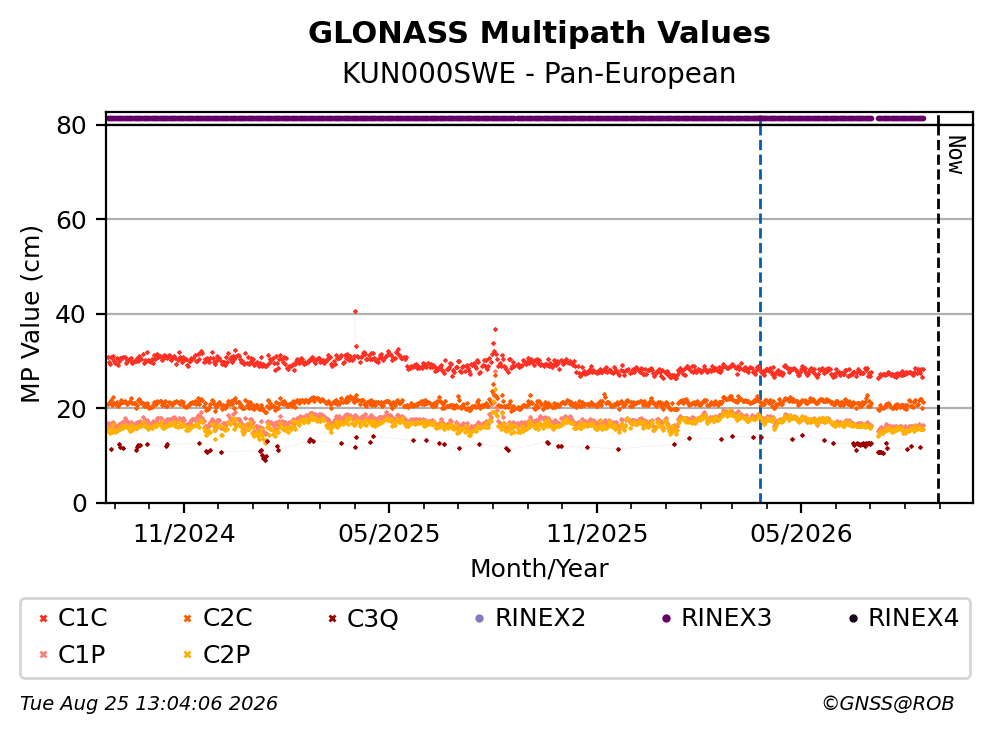Click the RINEX3 purple legend dot
This screenshot has height=734, width=993.
point(666,618)
